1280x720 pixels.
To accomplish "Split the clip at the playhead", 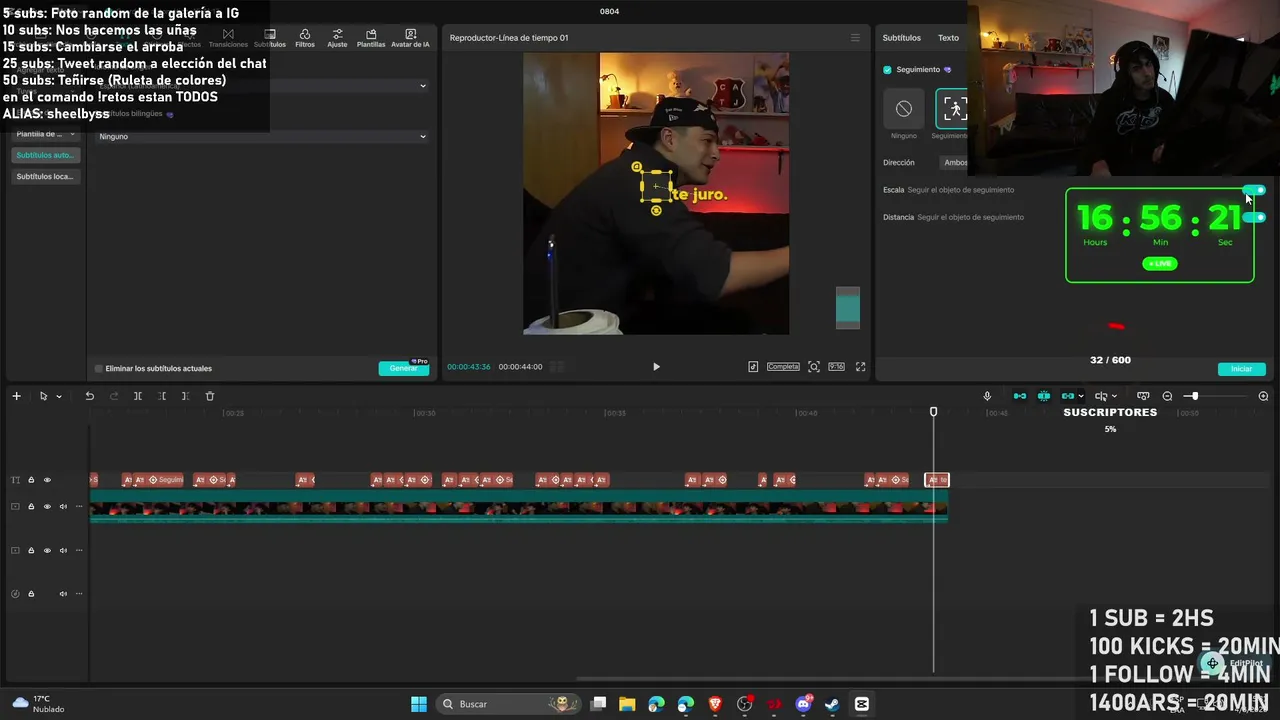I will 138,396.
